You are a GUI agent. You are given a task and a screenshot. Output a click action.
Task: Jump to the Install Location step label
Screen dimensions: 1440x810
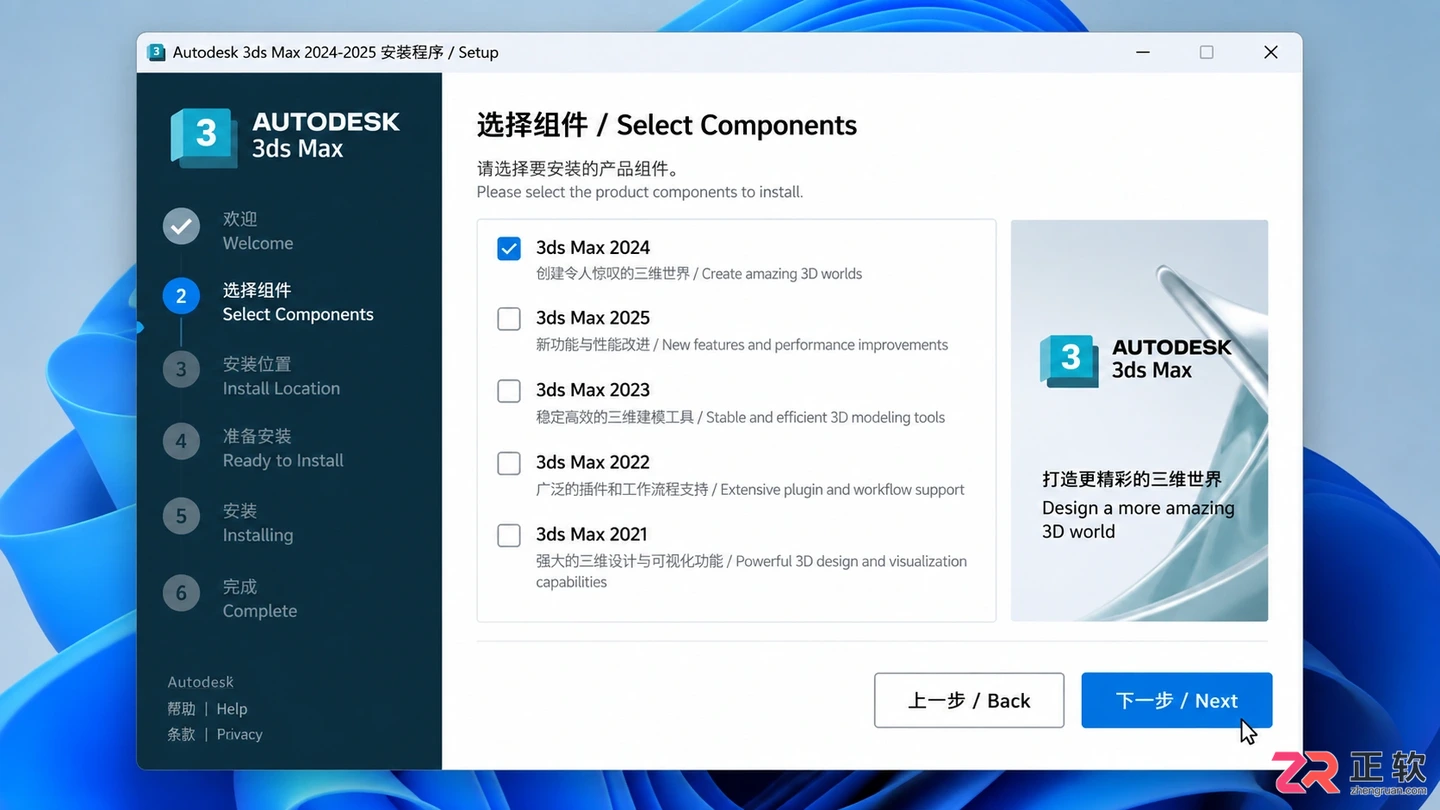pos(281,376)
